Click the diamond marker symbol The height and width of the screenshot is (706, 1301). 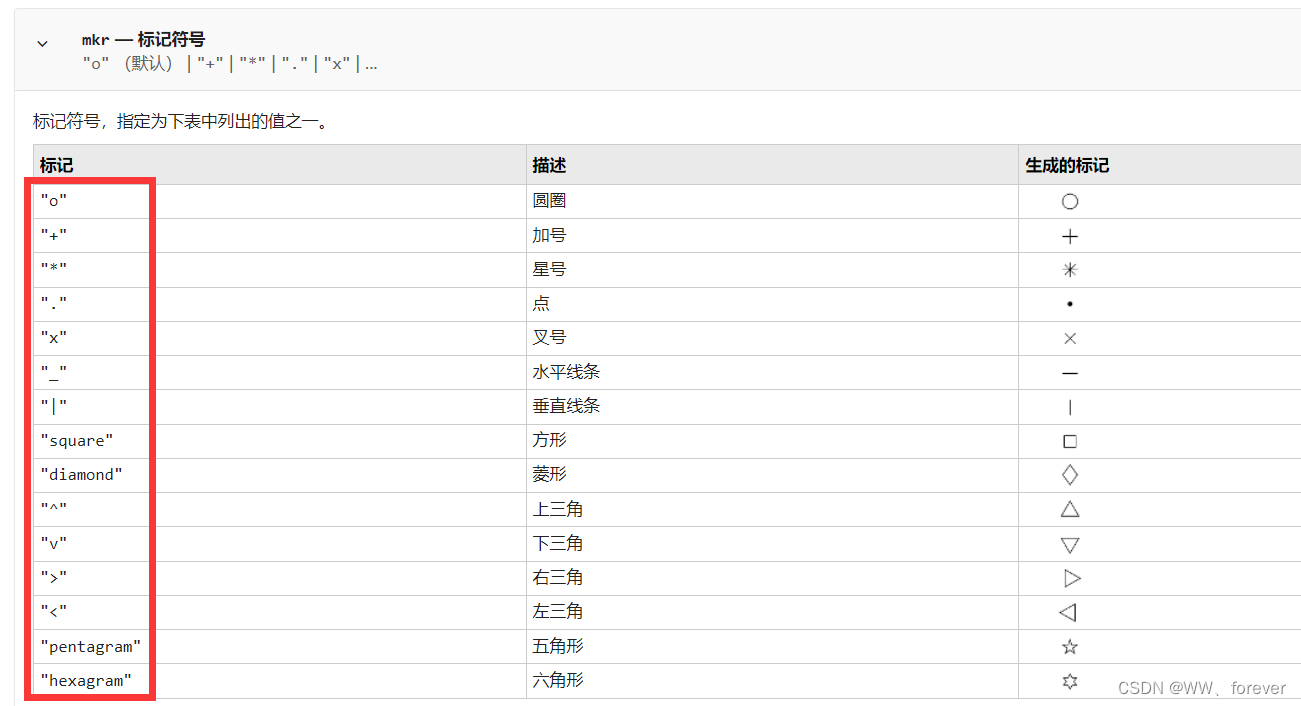(x=1069, y=475)
